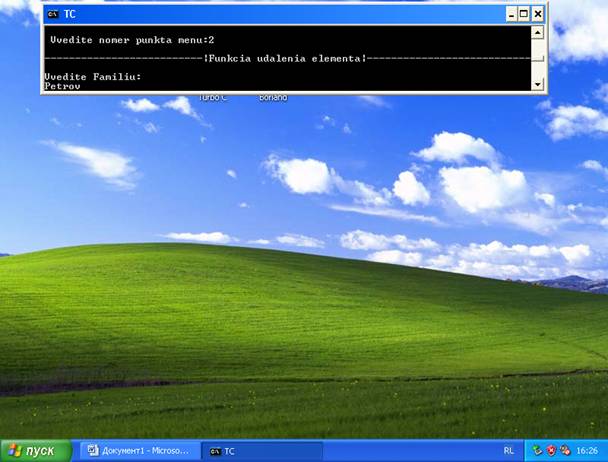Click the 16:26 clock in the tray

pos(586,451)
